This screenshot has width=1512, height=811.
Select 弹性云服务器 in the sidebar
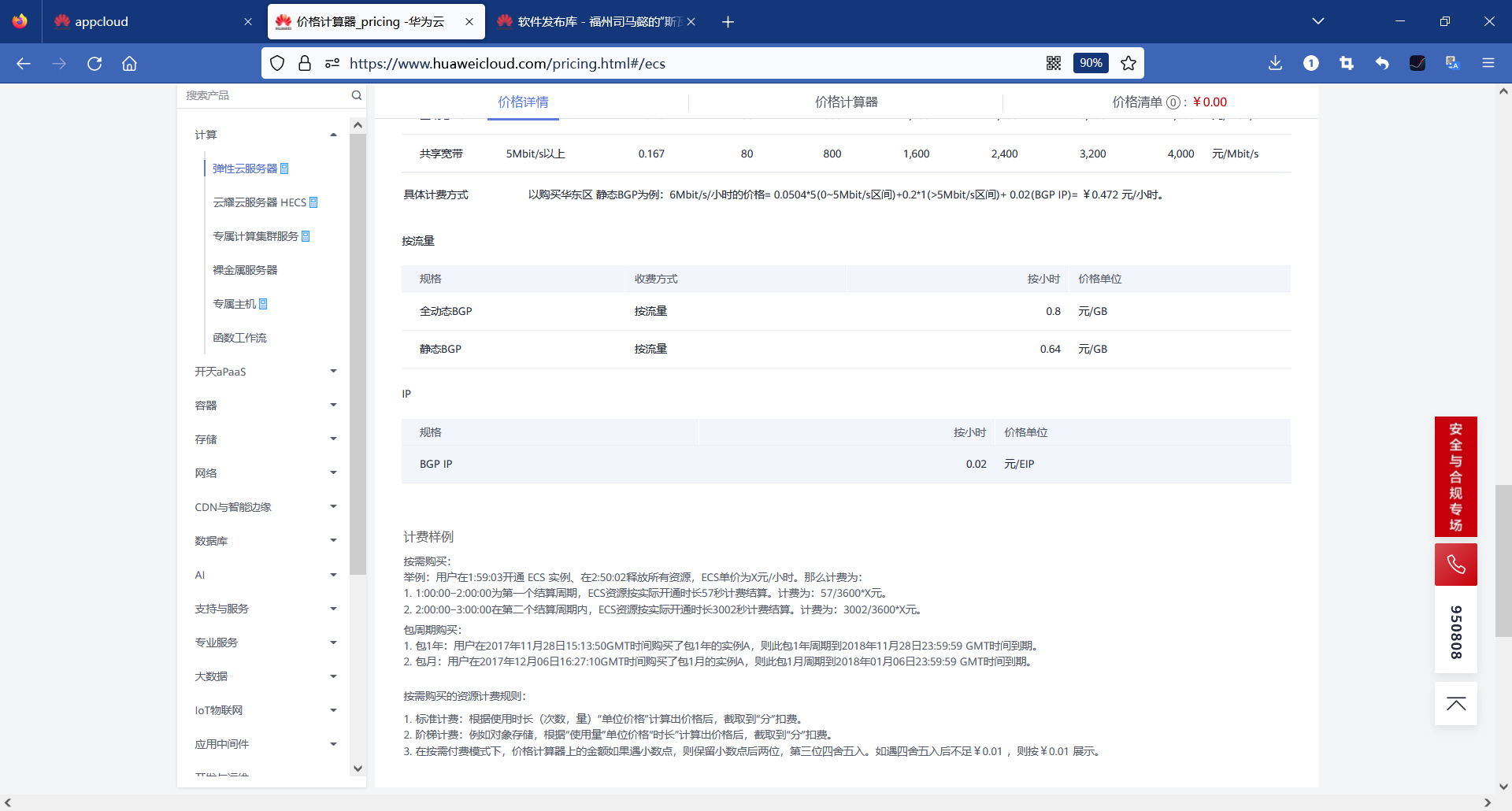245,168
